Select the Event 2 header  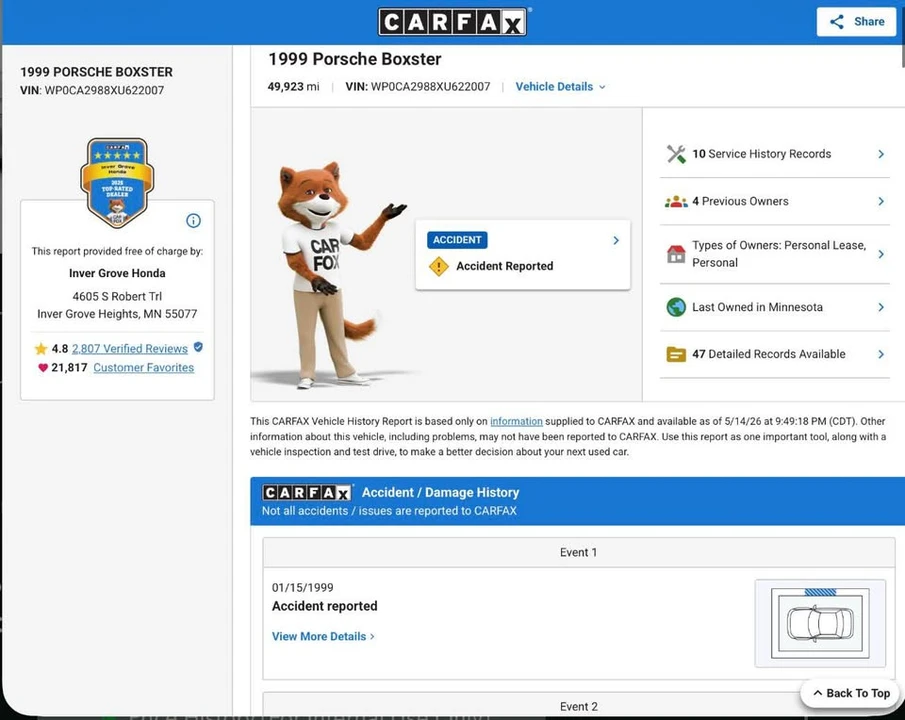(x=578, y=707)
